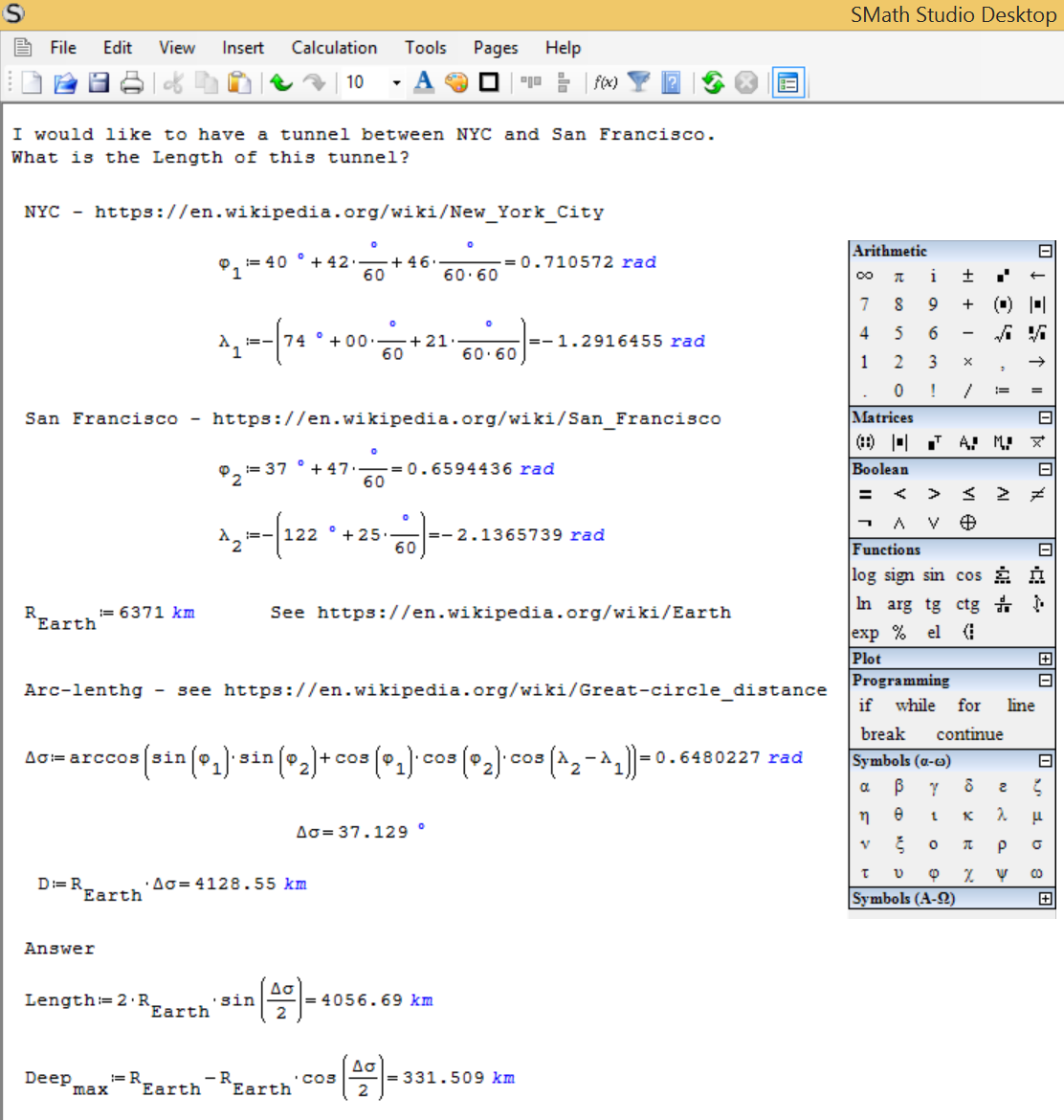The image size is (1064, 1120).
Task: Paste from clipboard via toolbar
Action: pyautogui.click(x=239, y=83)
